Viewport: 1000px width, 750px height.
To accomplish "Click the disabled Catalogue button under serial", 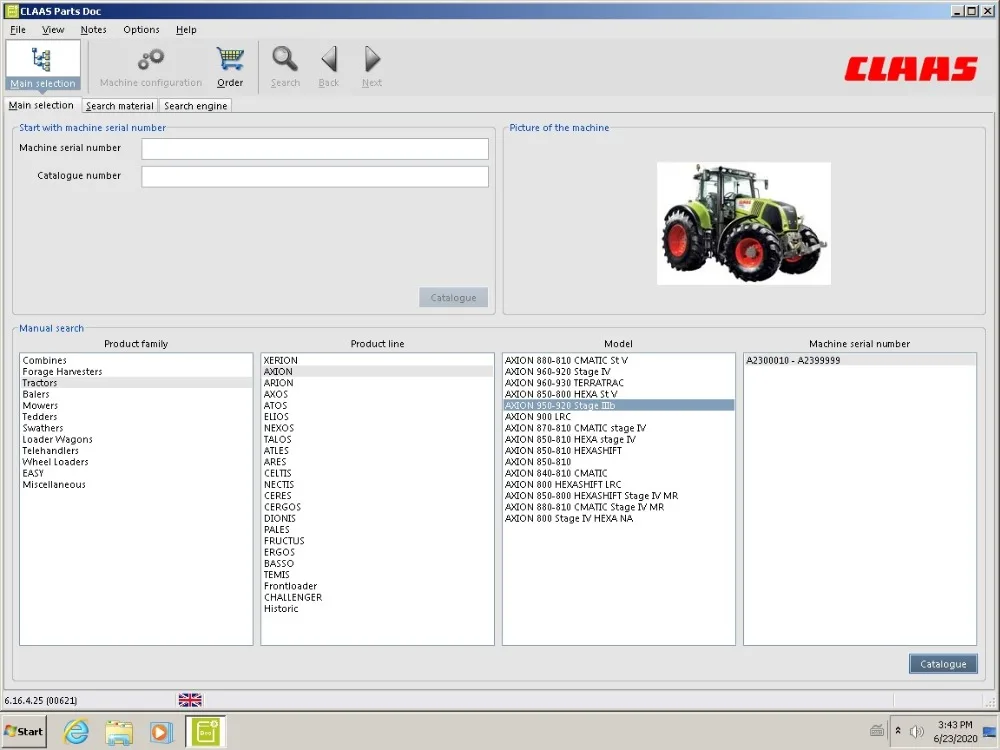I will pyautogui.click(x=453, y=297).
